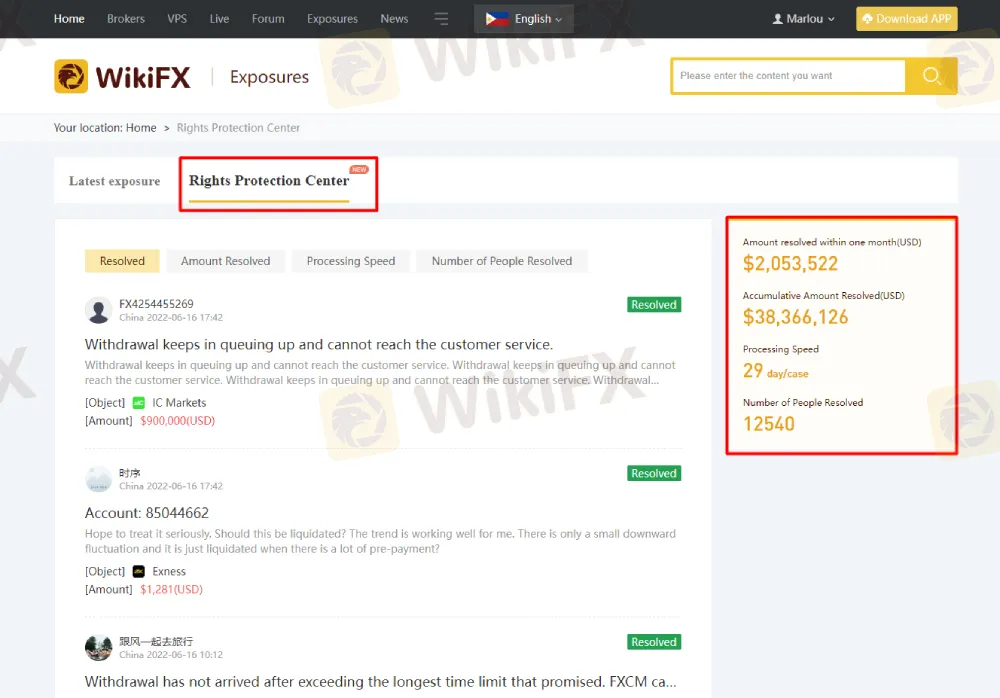Open Forum in the top navigation
This screenshot has width=1000, height=698.
268,19
